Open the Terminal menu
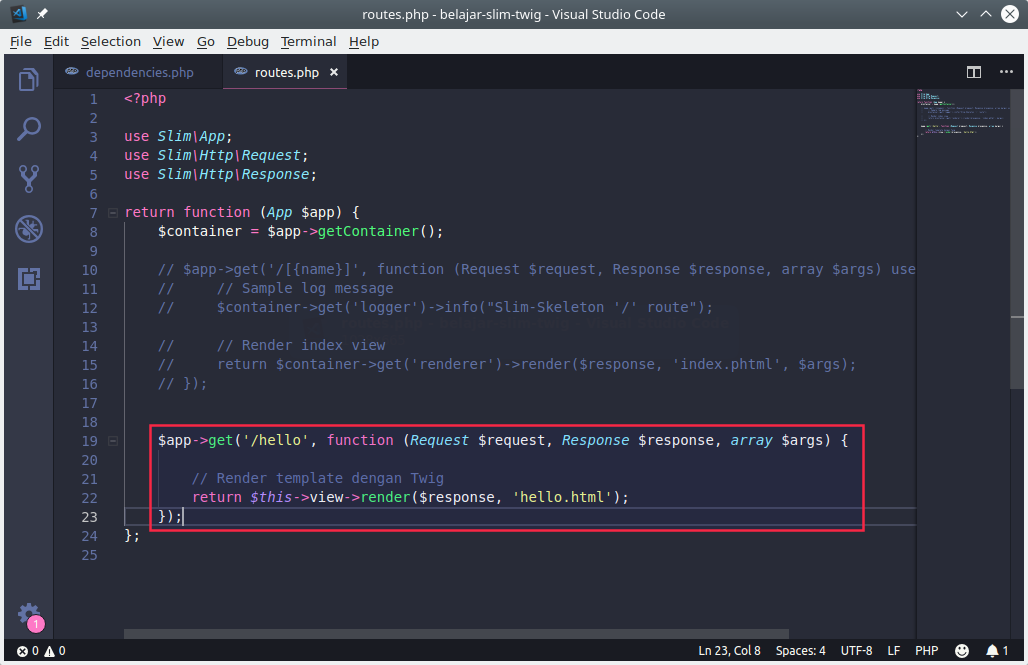This screenshot has width=1028, height=665. (x=308, y=41)
